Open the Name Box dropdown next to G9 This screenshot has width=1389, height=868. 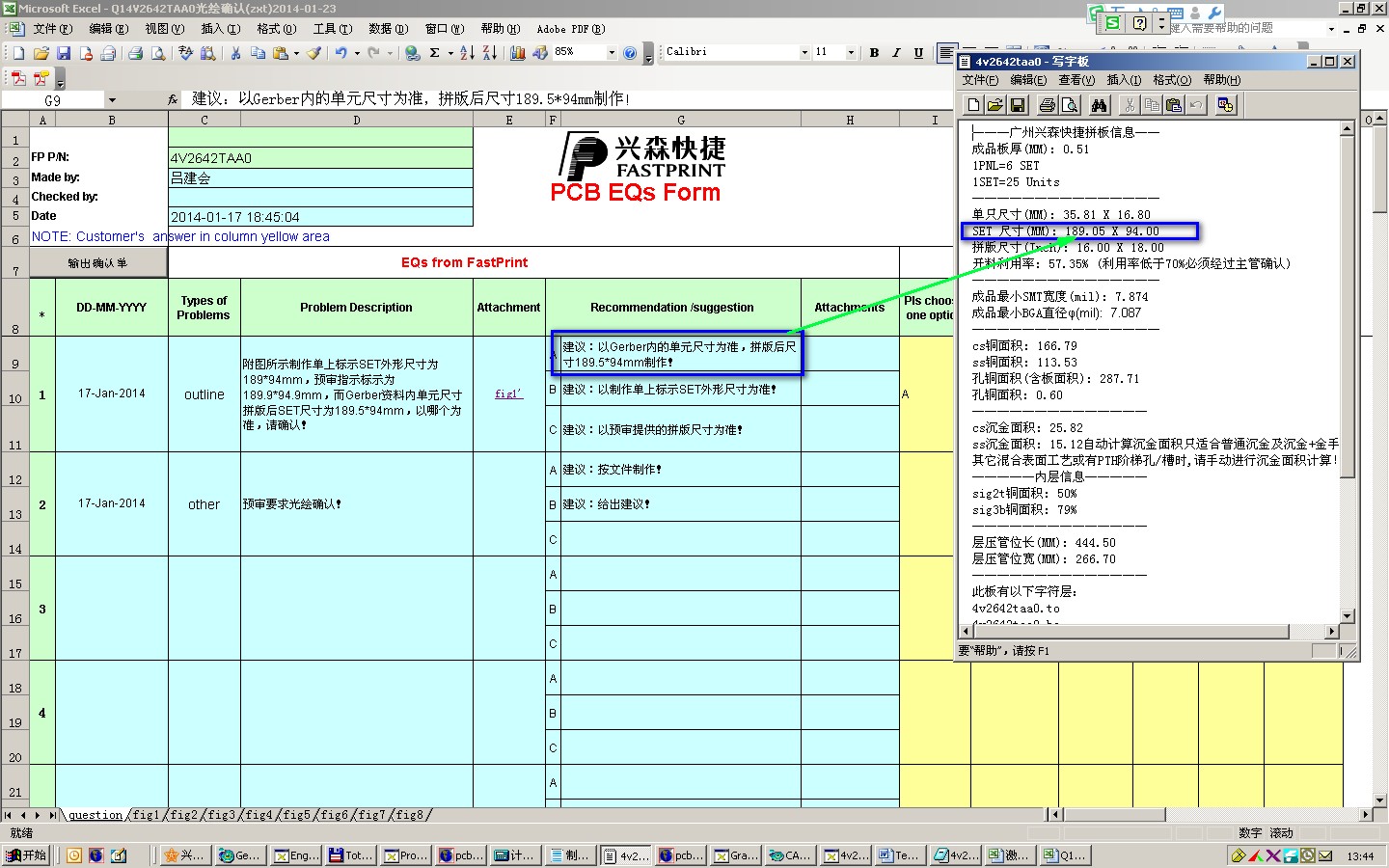(112, 100)
